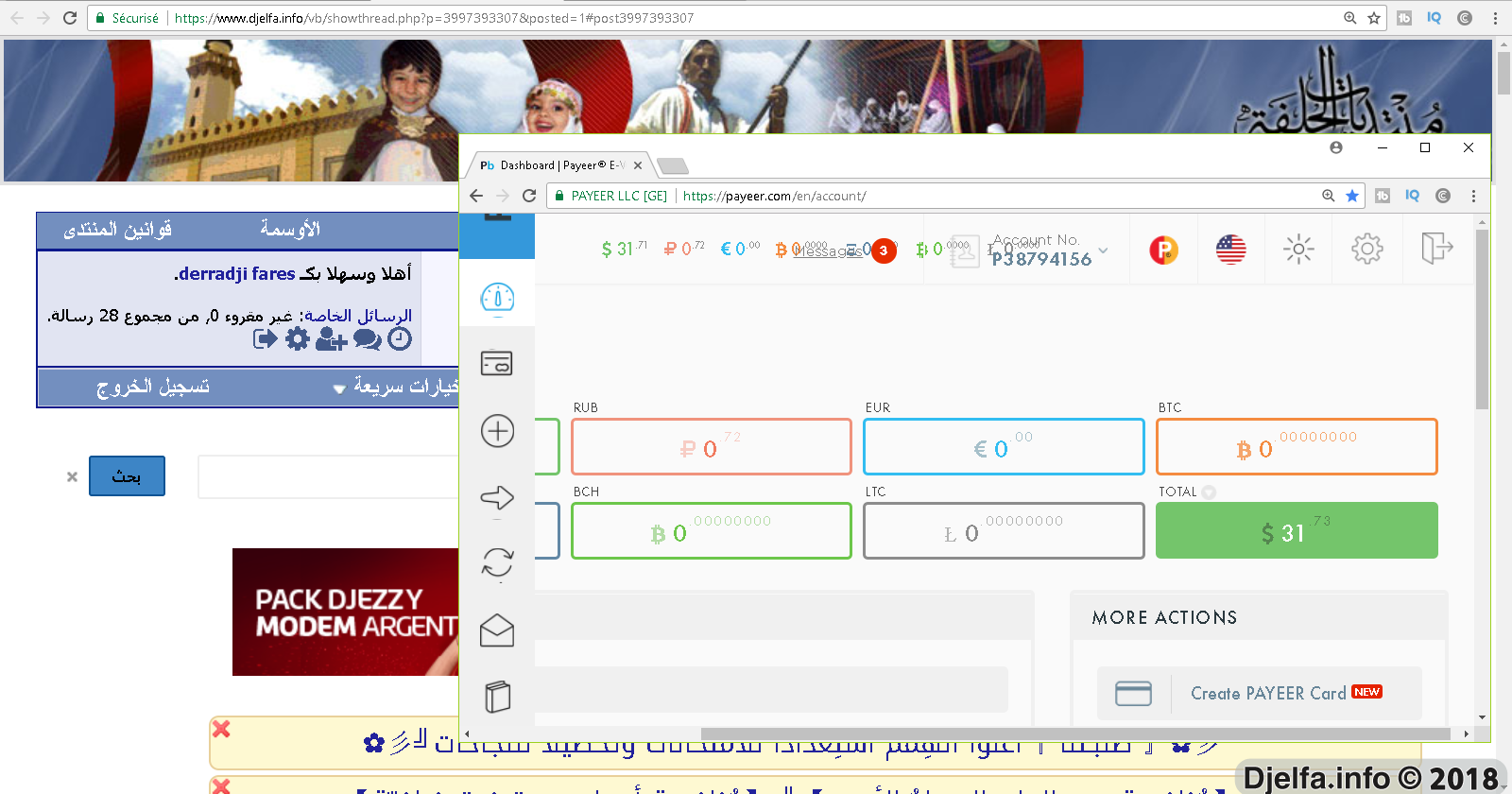Click the add funds plus circle icon
Image resolution: width=1512 pixels, height=794 pixels.
497,431
